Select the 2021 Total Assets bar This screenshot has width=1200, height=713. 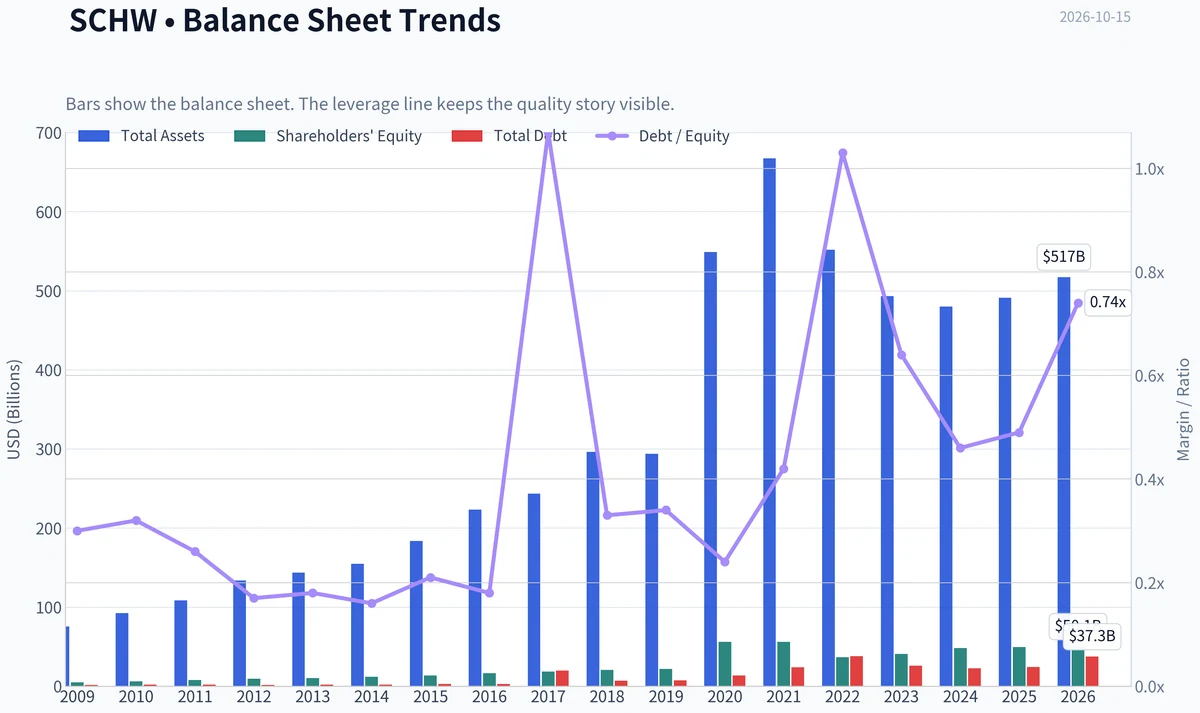click(770, 422)
